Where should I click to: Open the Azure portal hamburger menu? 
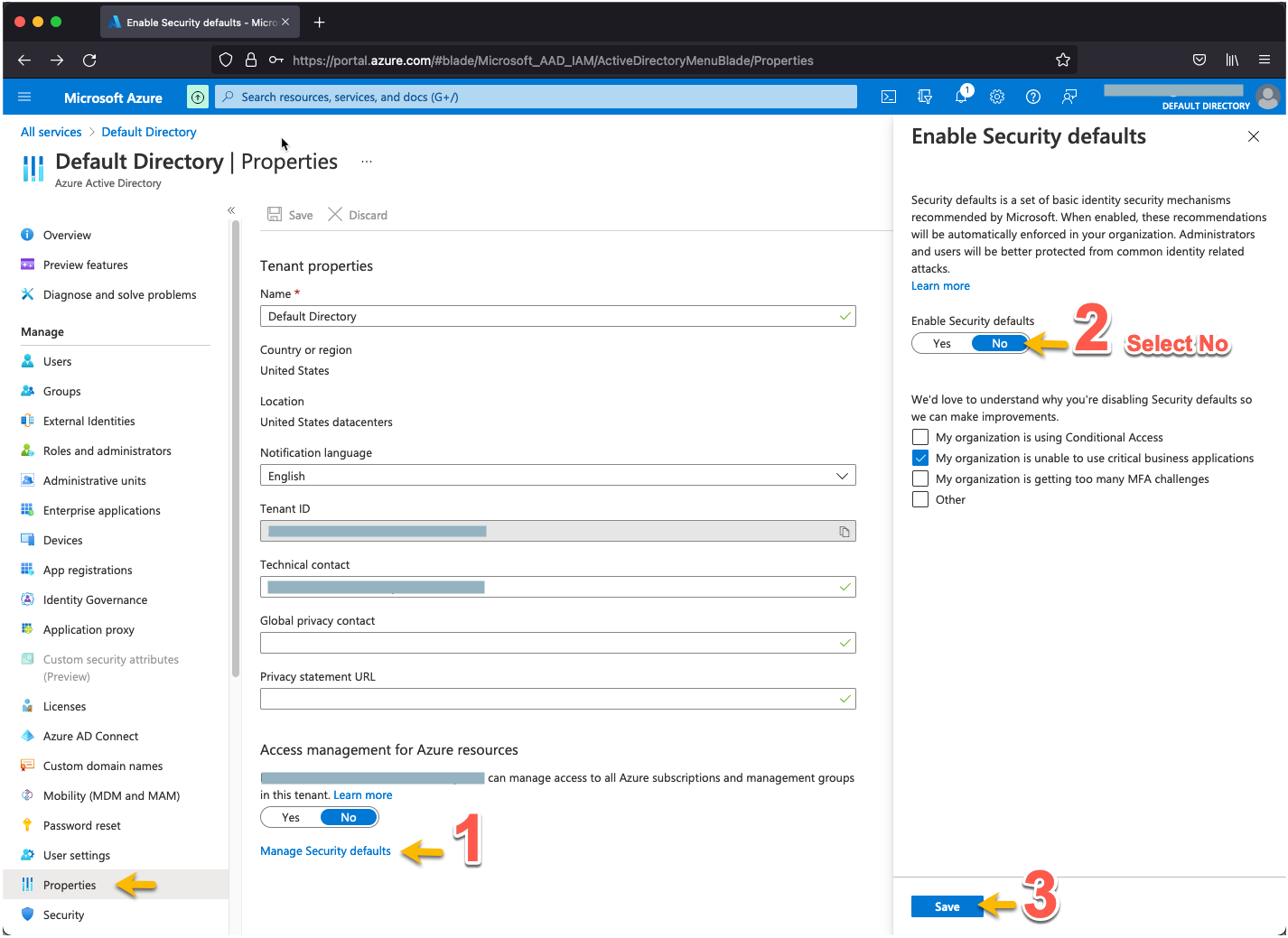pyautogui.click(x=24, y=97)
